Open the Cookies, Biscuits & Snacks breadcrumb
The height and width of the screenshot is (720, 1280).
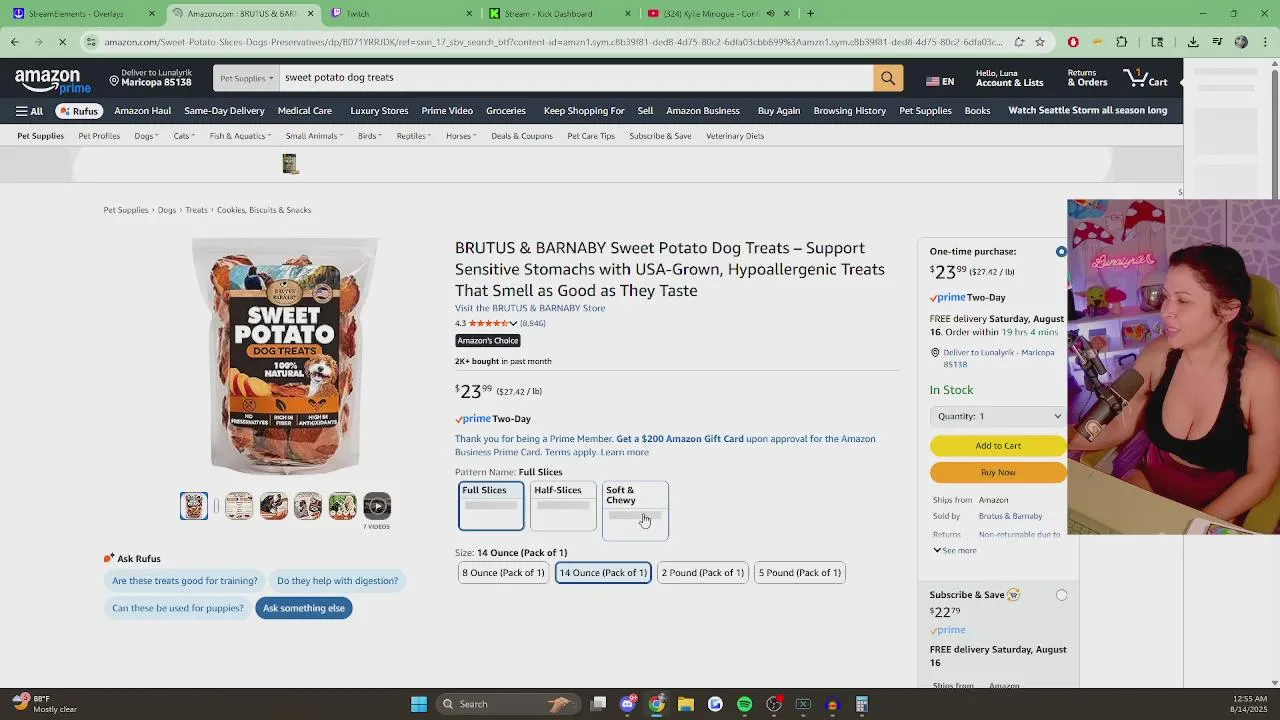264,210
